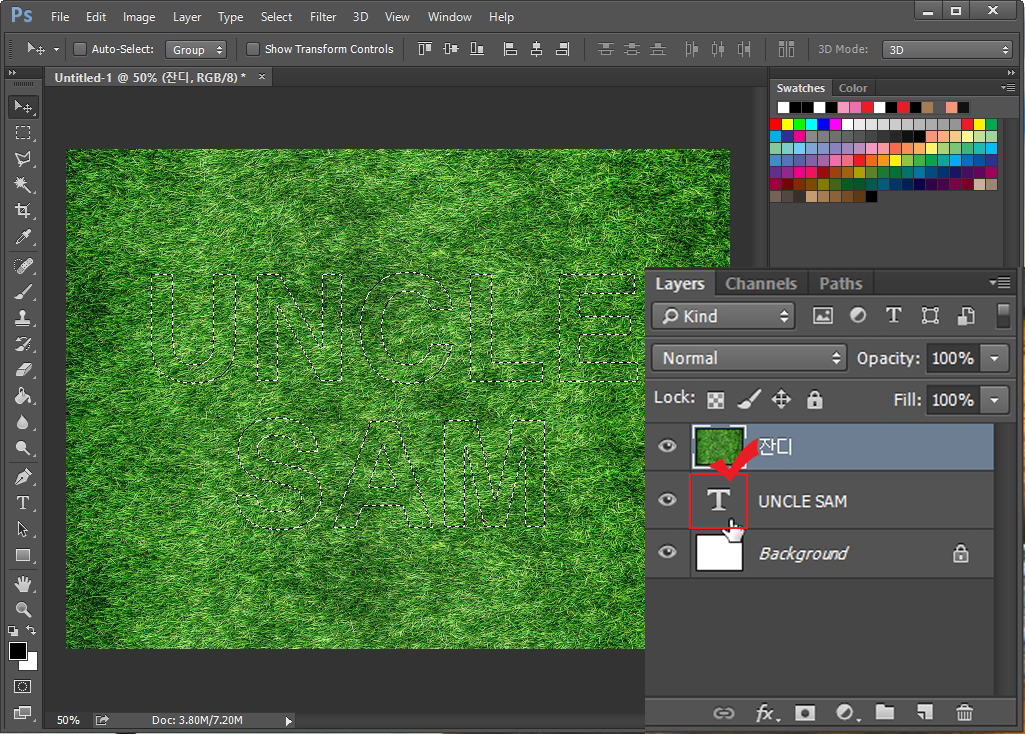Select the Horizontal Type tool
Screen dimensions: 1025x734
click(x=23, y=503)
